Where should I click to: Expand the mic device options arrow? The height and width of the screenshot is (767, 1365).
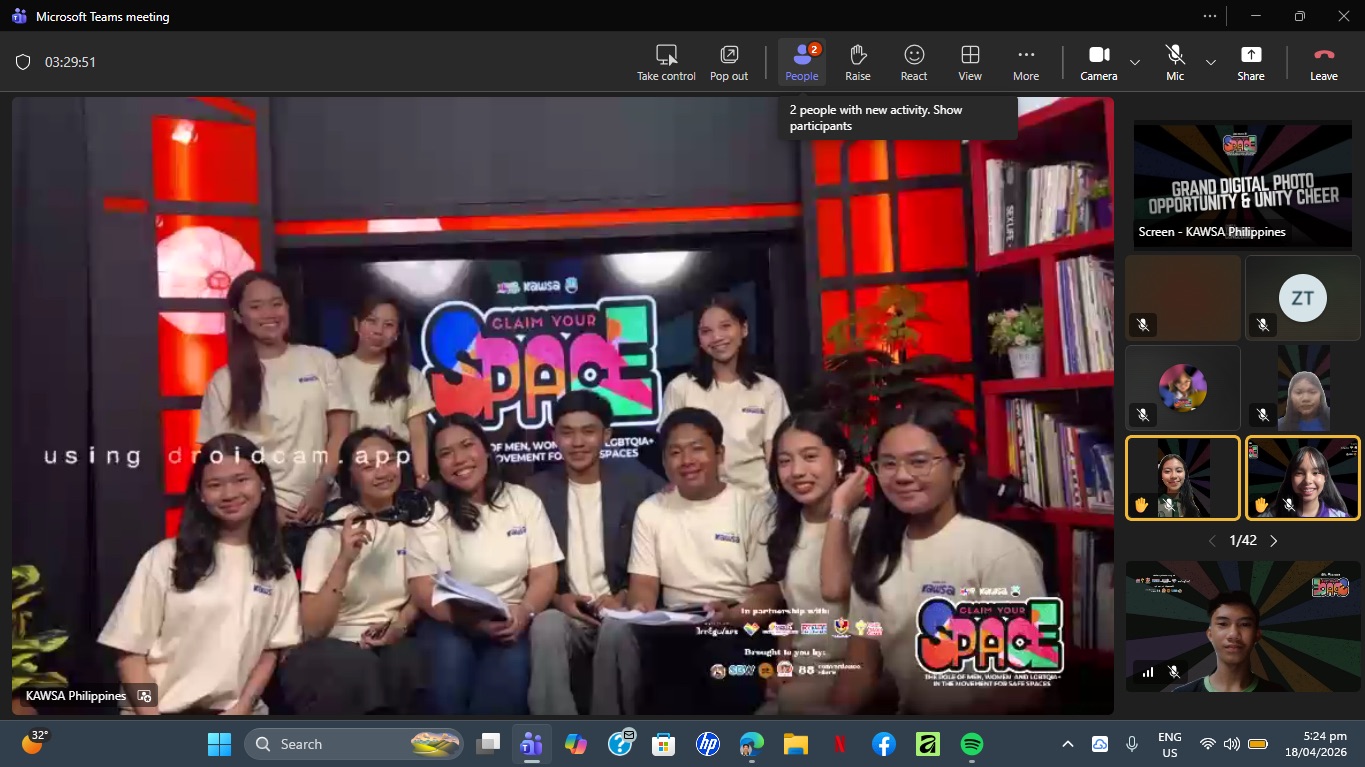(1211, 62)
